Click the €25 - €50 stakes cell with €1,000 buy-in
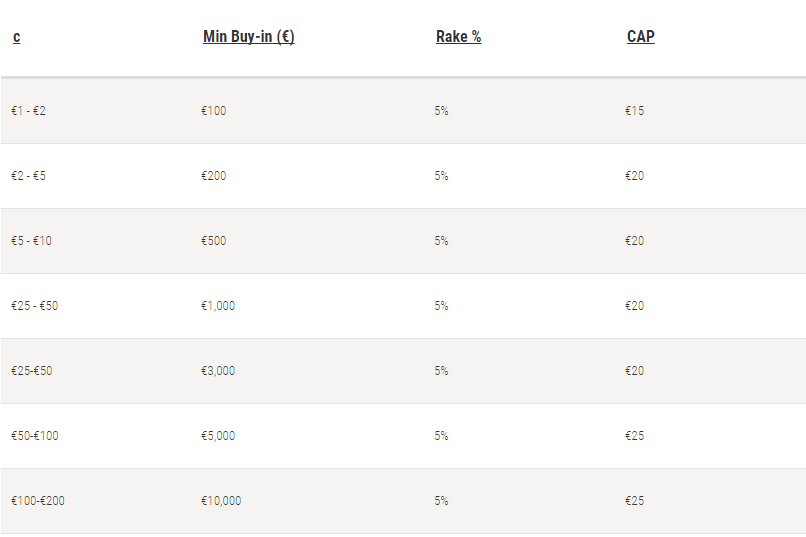Viewport: 806px width, 537px height. pos(34,306)
